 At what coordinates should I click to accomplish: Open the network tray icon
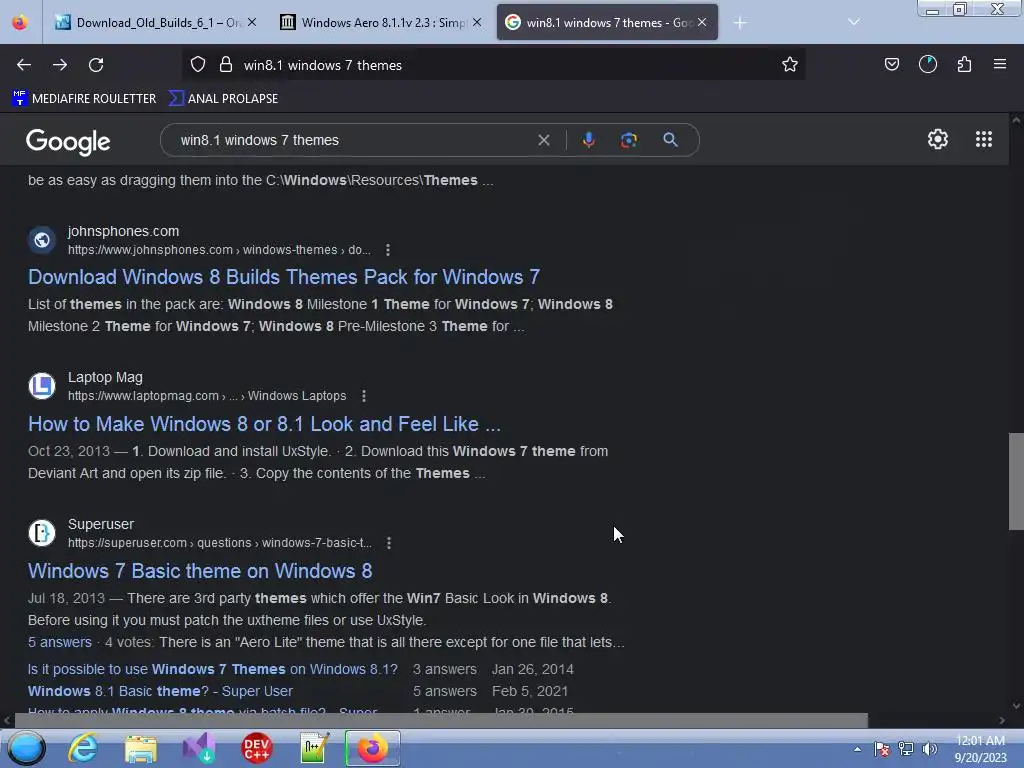[906, 749]
